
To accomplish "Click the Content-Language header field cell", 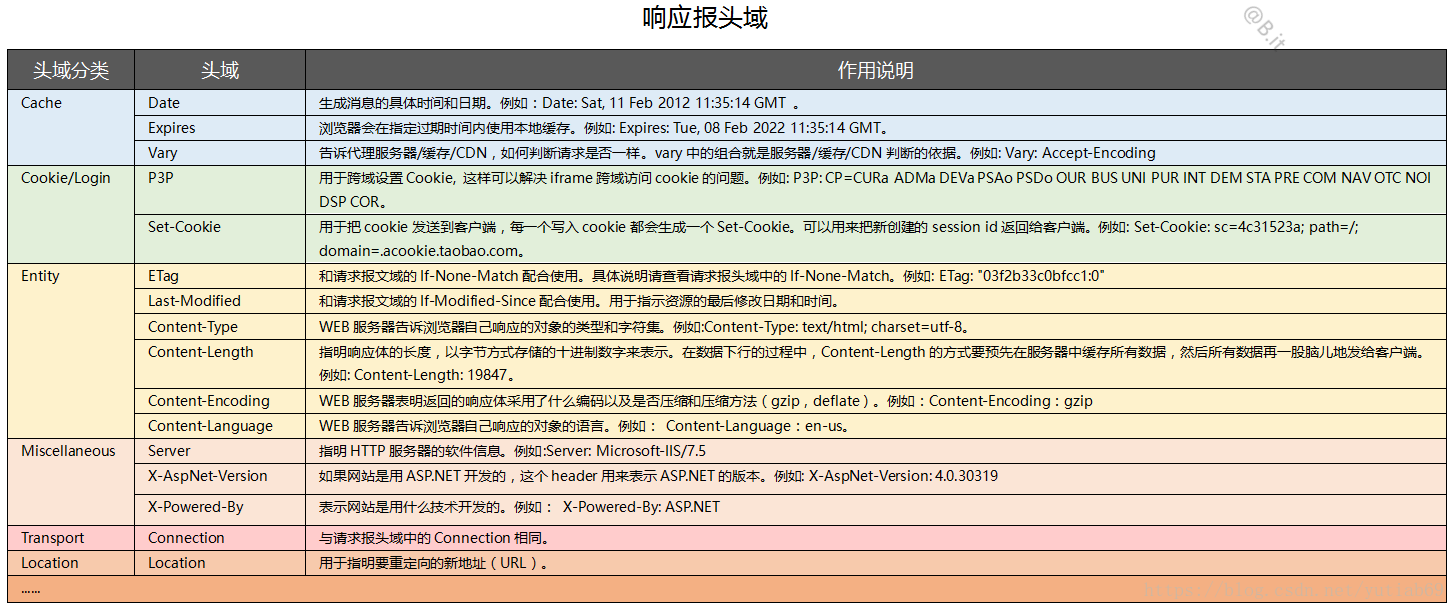I will [x=220, y=426].
